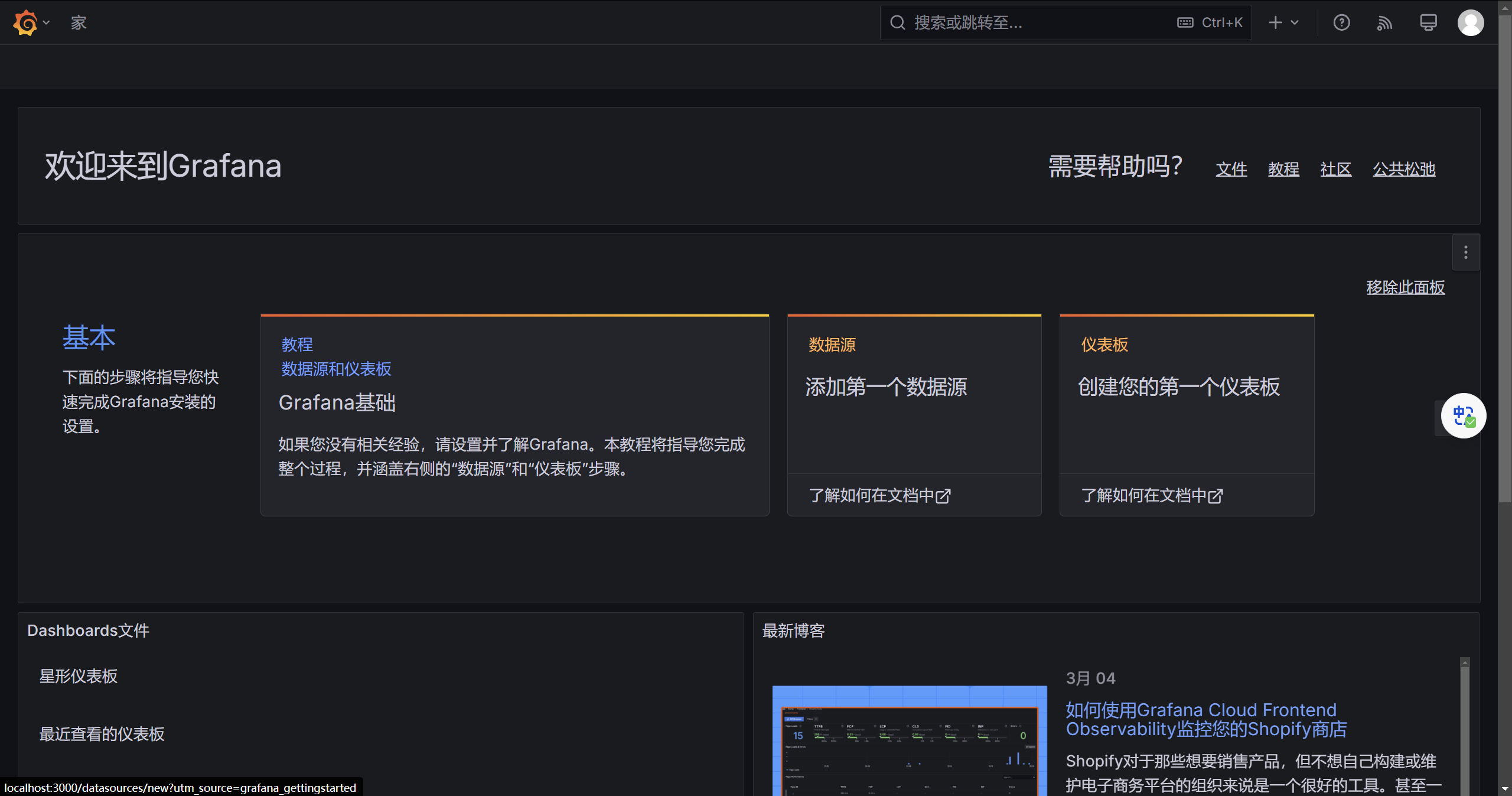Screen dimensions: 1512x796
Task: Open the 家 breadcrumb link
Action: [79, 22]
